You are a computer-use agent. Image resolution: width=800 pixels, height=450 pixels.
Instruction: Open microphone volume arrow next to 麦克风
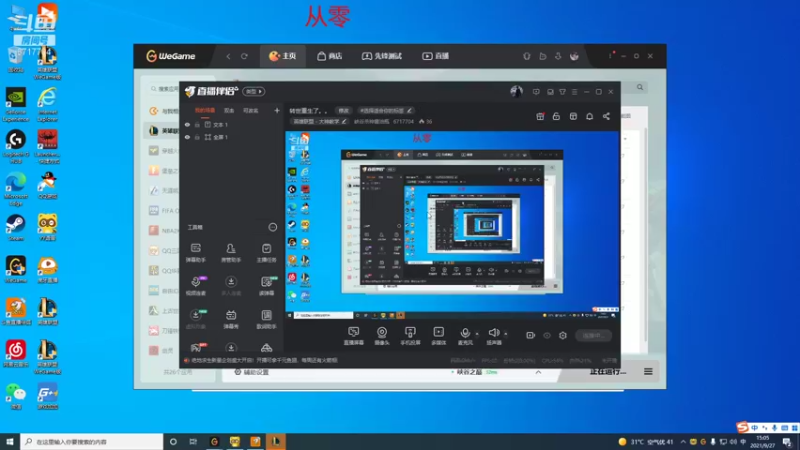pyautogui.click(x=477, y=334)
